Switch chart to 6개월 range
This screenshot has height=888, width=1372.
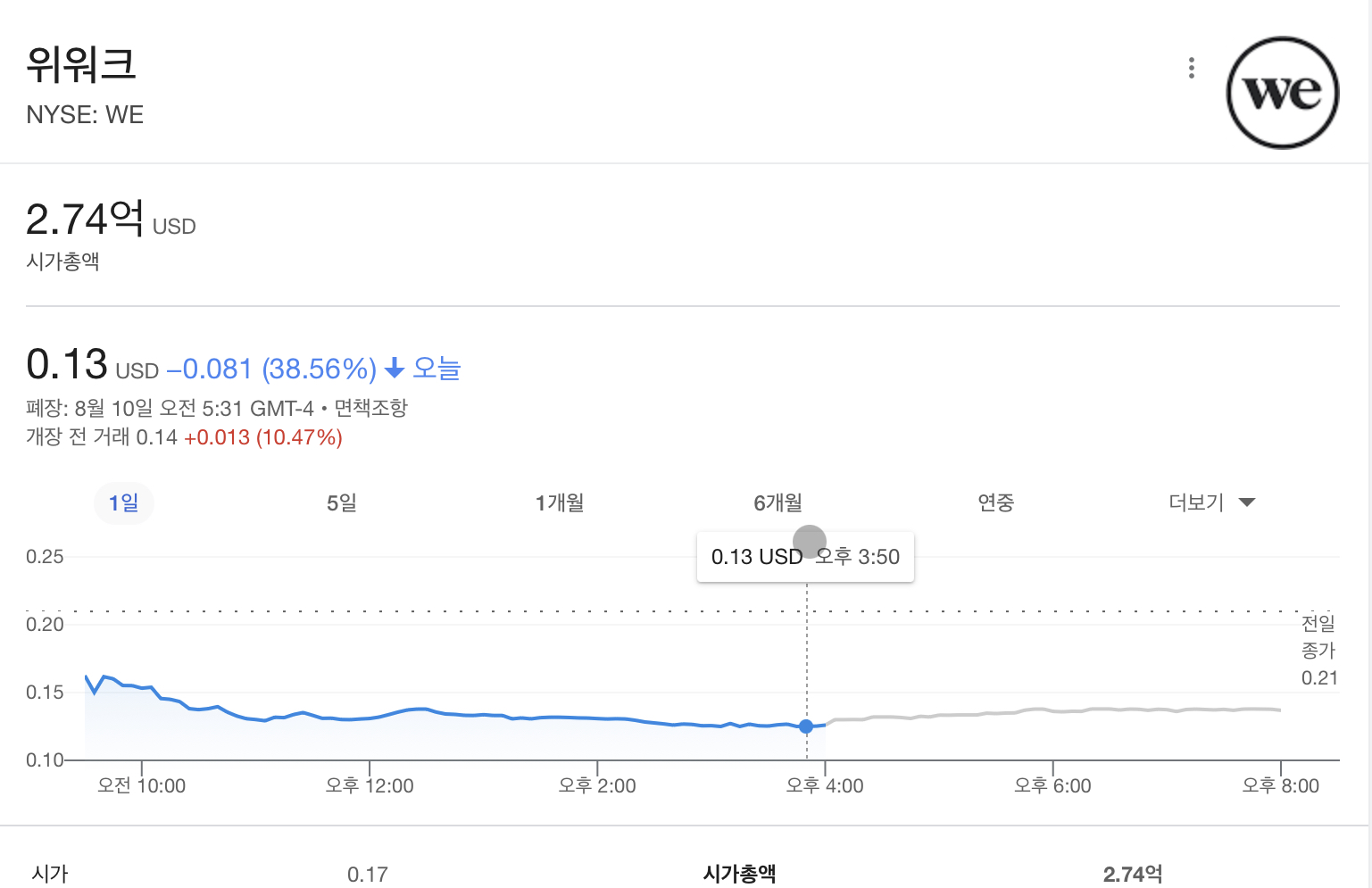tap(777, 503)
